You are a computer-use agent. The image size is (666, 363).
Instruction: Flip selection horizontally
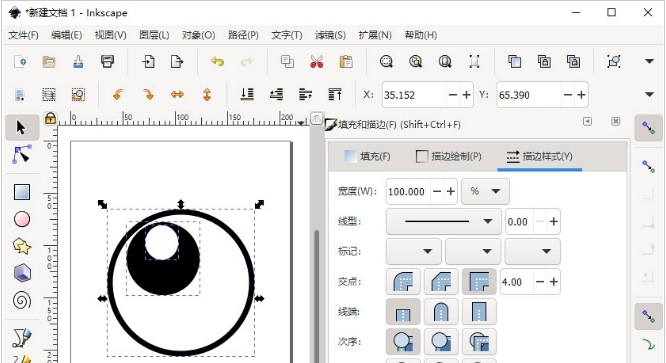(x=177, y=94)
